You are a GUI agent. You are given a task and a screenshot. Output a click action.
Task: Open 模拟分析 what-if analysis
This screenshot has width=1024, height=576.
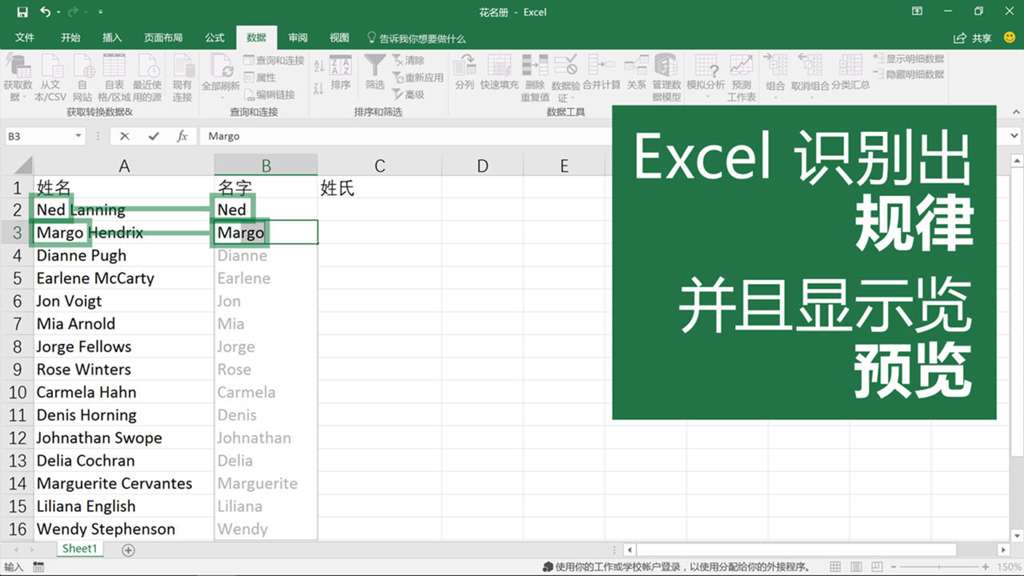point(706,75)
